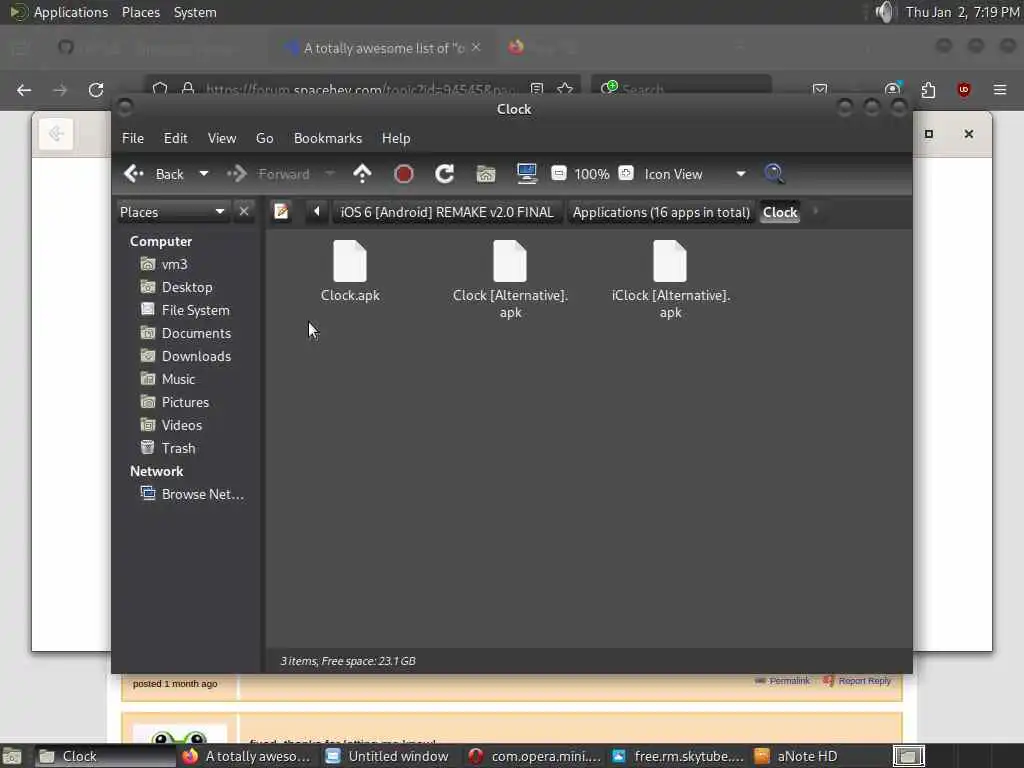Adjust volume via the speaker icon
The image size is (1024, 768).
click(x=884, y=12)
